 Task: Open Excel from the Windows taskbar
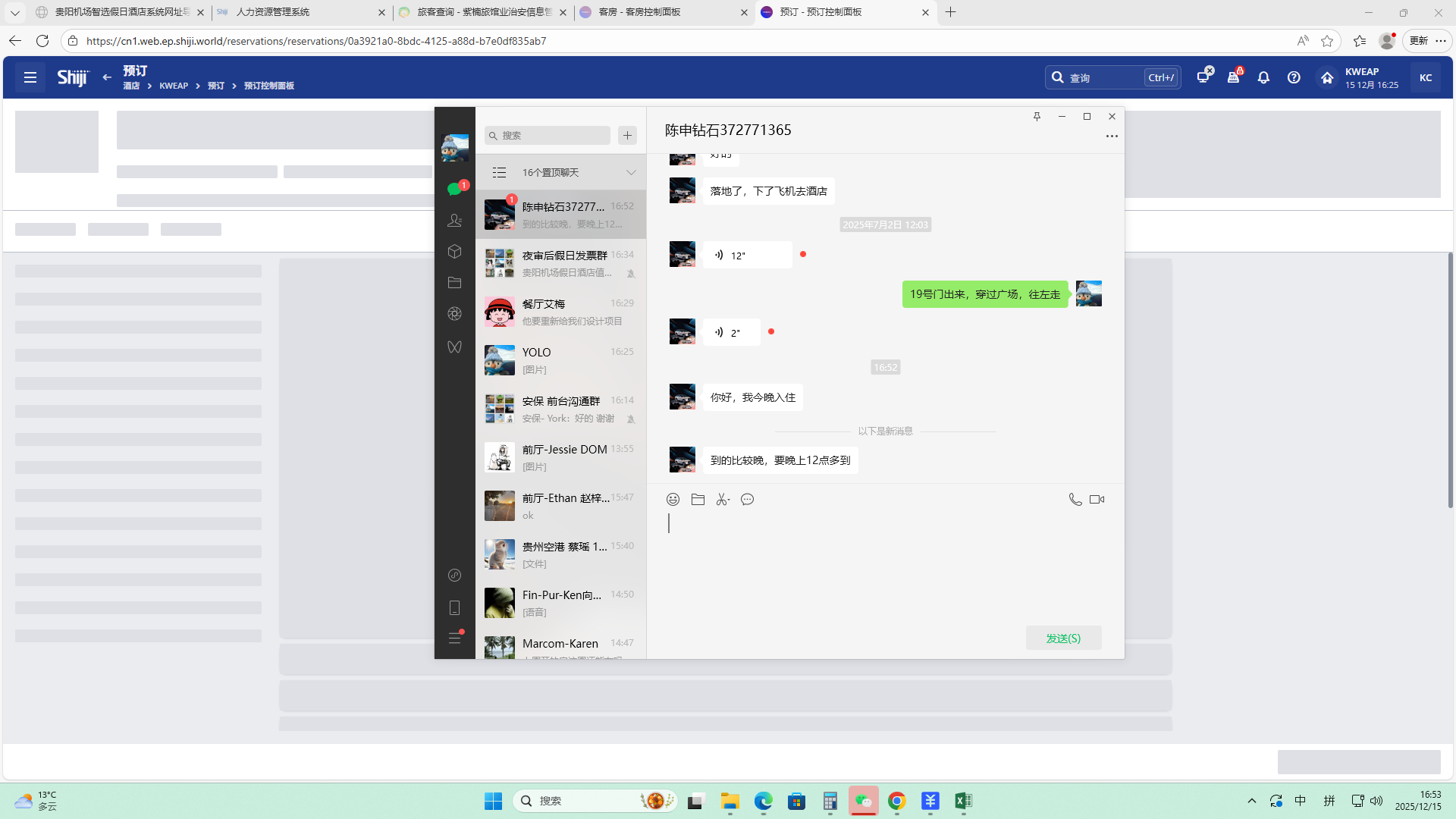[x=963, y=801]
